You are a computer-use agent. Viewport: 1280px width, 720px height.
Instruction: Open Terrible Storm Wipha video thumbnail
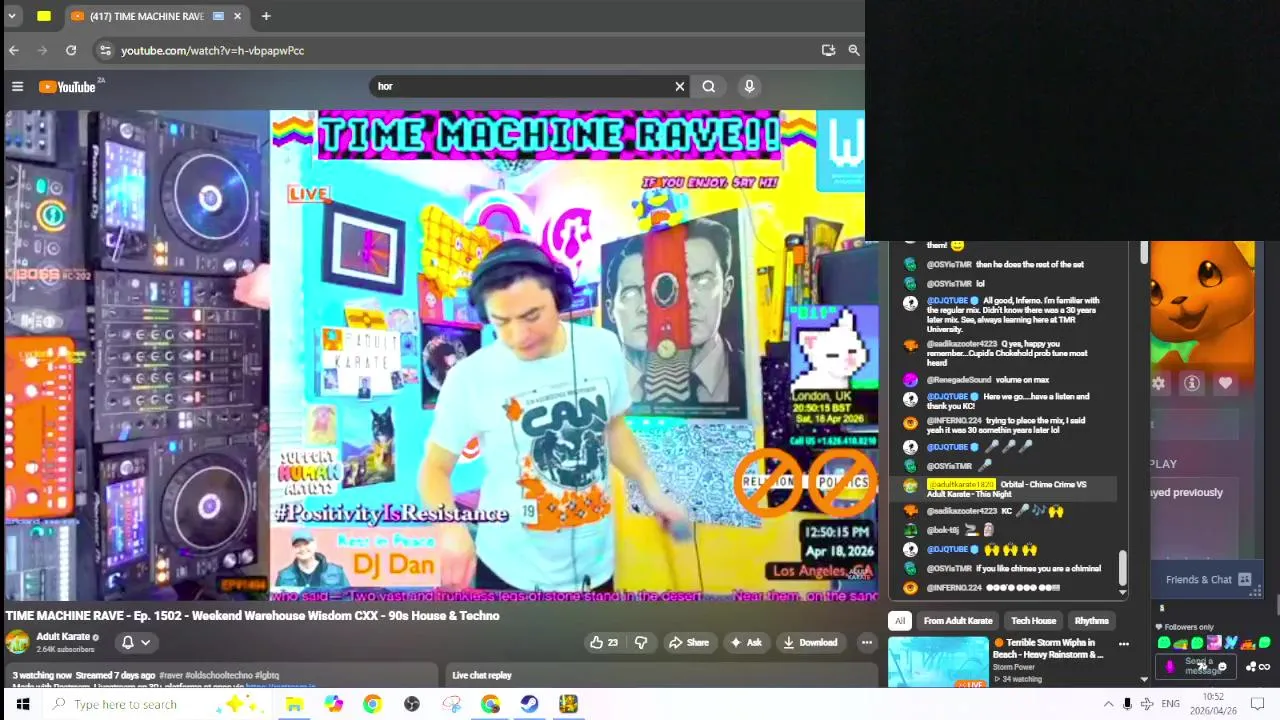coord(938,662)
